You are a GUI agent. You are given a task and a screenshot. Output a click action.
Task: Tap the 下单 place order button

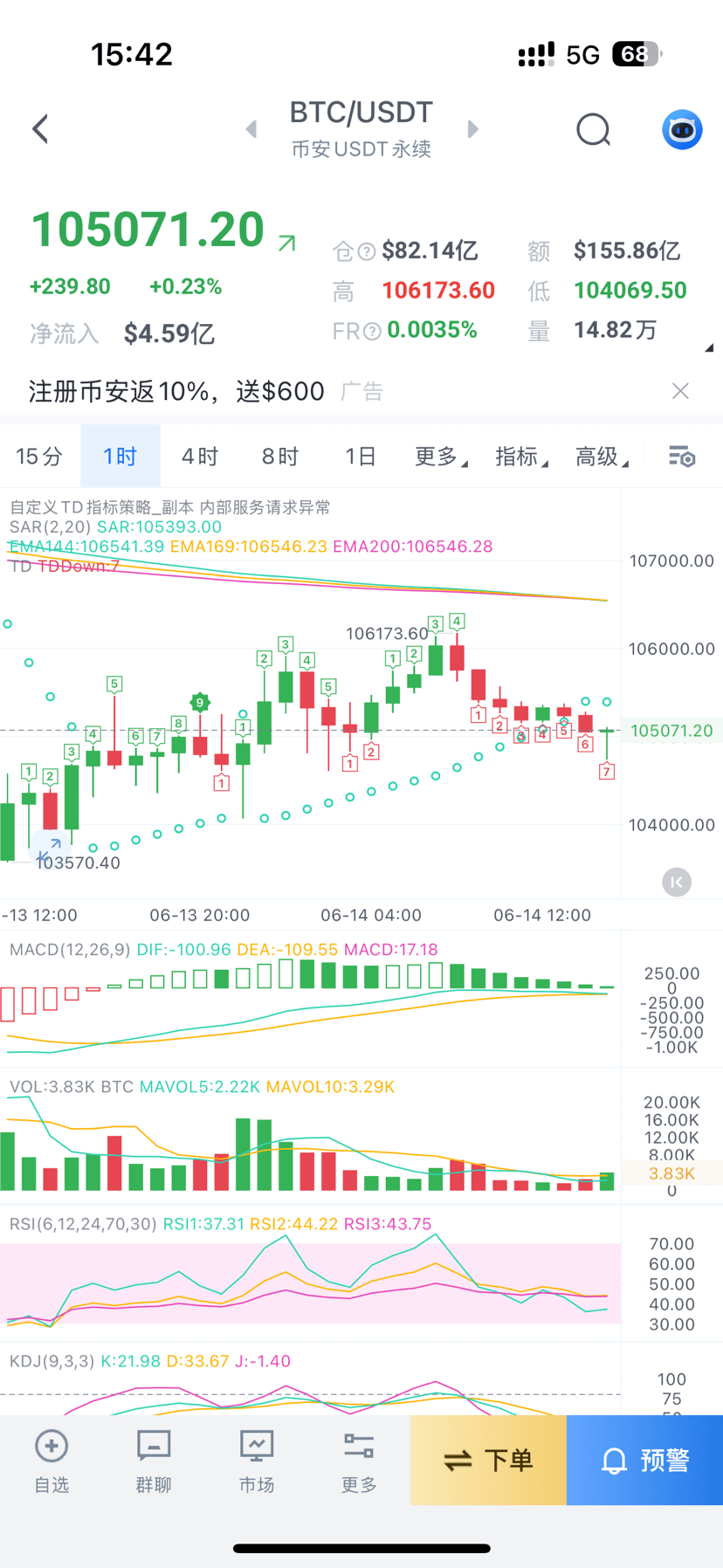coord(488,1460)
